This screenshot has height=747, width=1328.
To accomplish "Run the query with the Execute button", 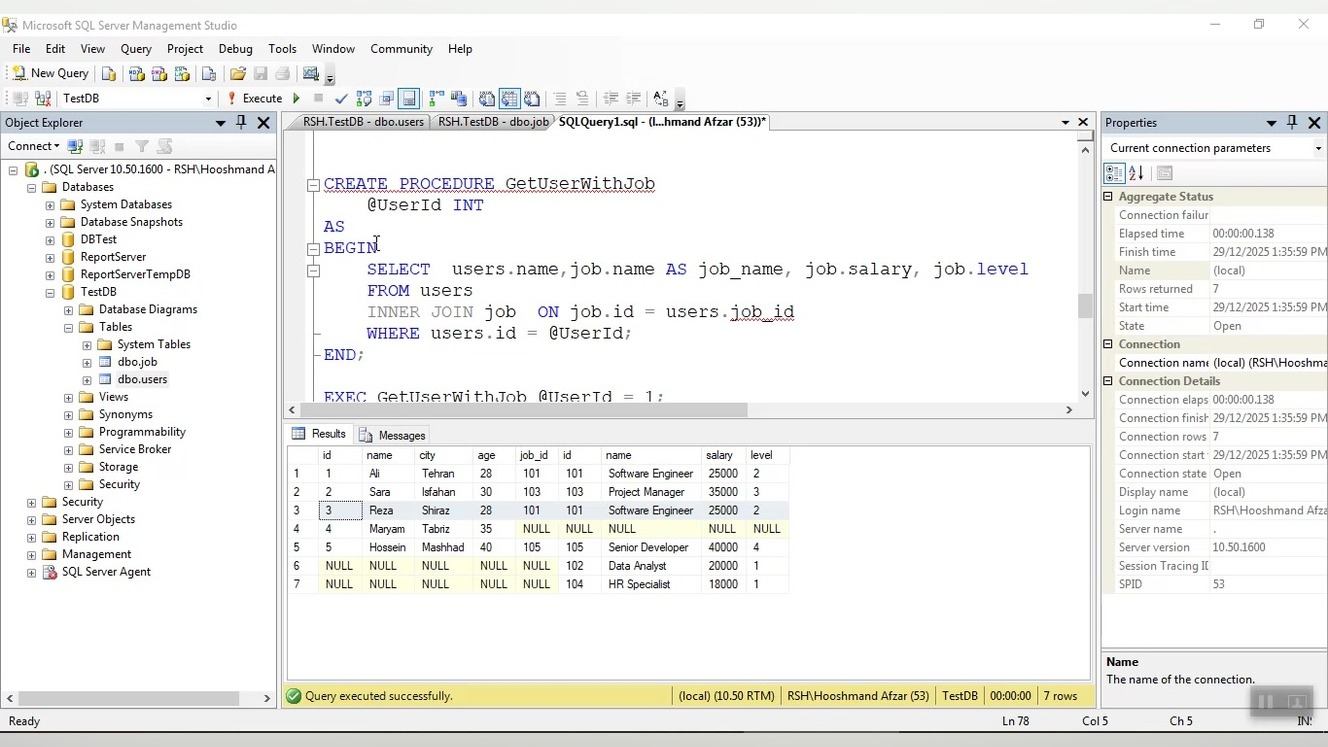I will click(254, 98).
